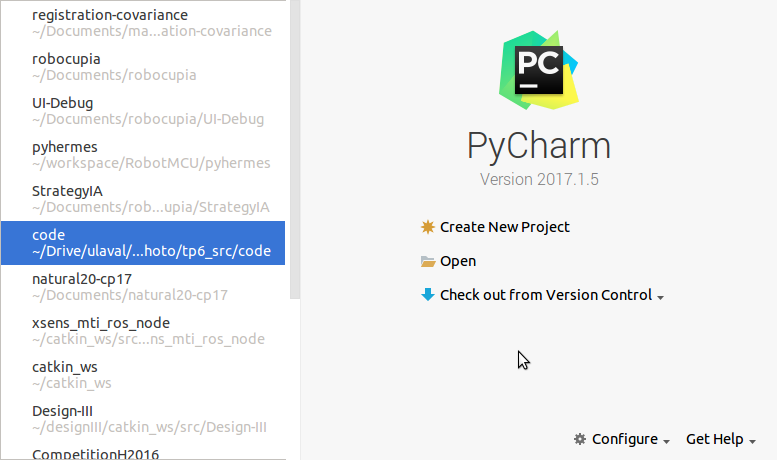777x460 pixels.
Task: Expand the Version Control dropdown arrow
Action: pos(660,297)
